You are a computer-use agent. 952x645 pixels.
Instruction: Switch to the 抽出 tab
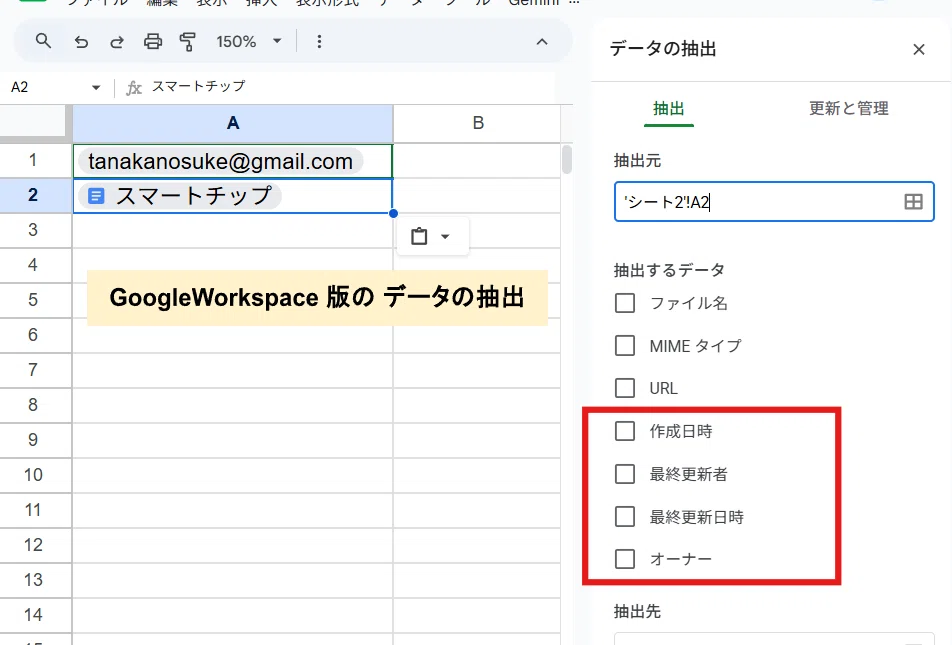pyautogui.click(x=668, y=109)
